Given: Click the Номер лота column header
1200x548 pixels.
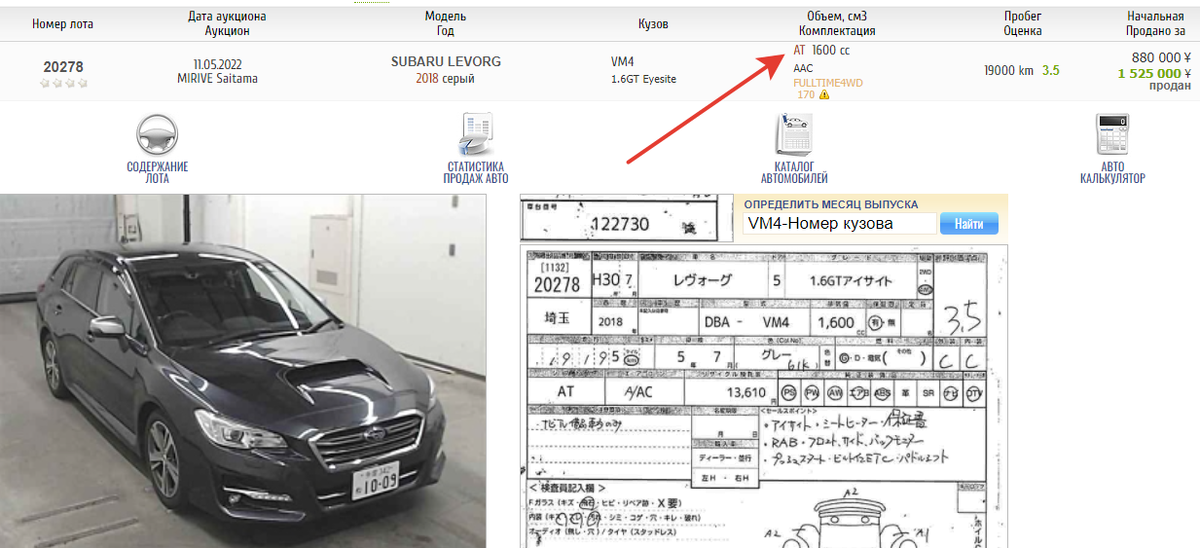Looking at the screenshot, I should pos(64,23).
